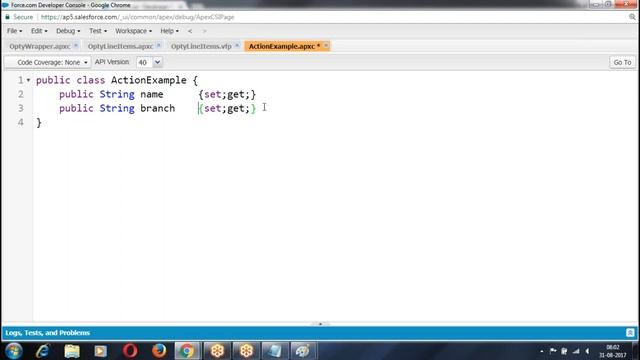Viewport: 640px width, 360px height.
Task: Click the Paint palette taskbar icon
Action: click(303, 351)
